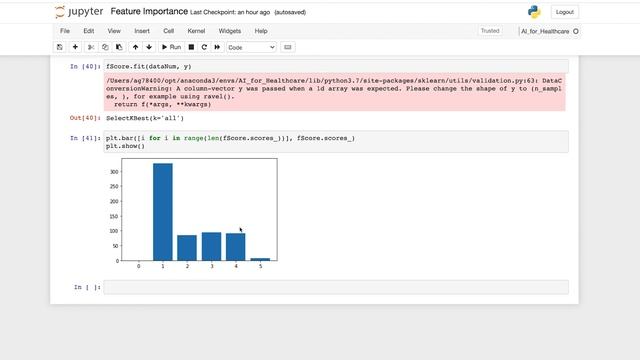
Task: Click the Trusted notebook indicator
Action: click(490, 31)
